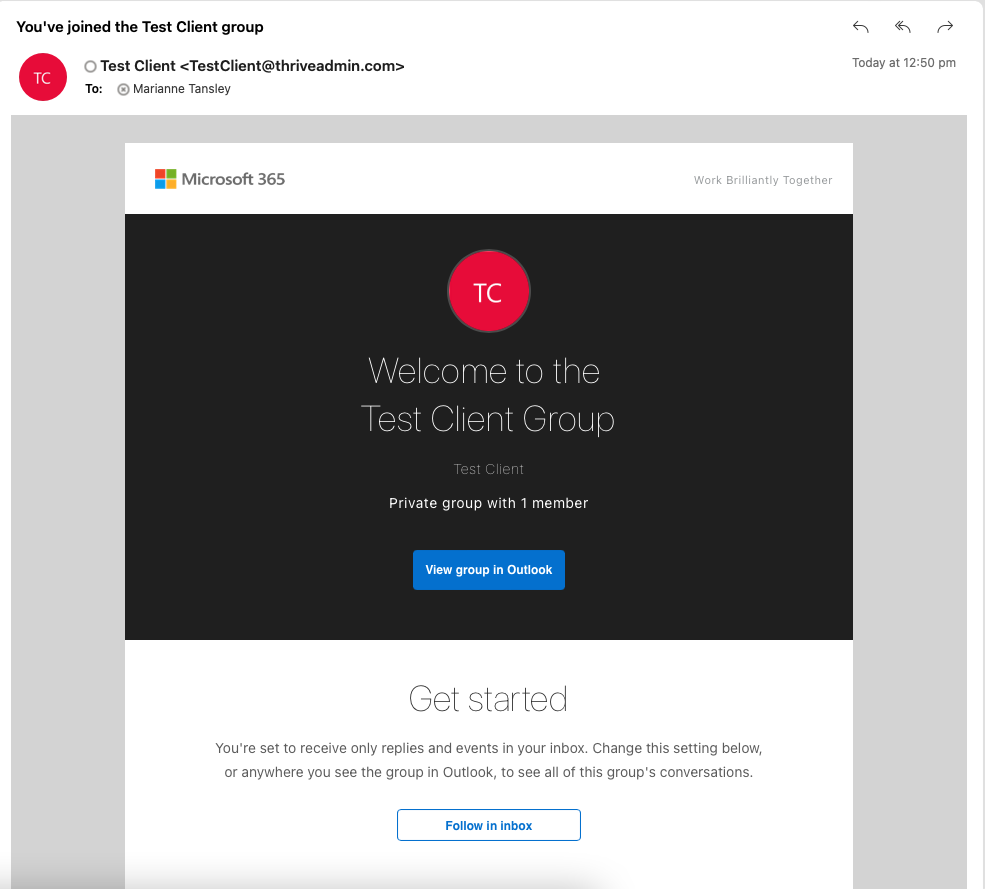This screenshot has width=985, height=889.
Task: Click the Forward arrow icon
Action: [x=945, y=27]
